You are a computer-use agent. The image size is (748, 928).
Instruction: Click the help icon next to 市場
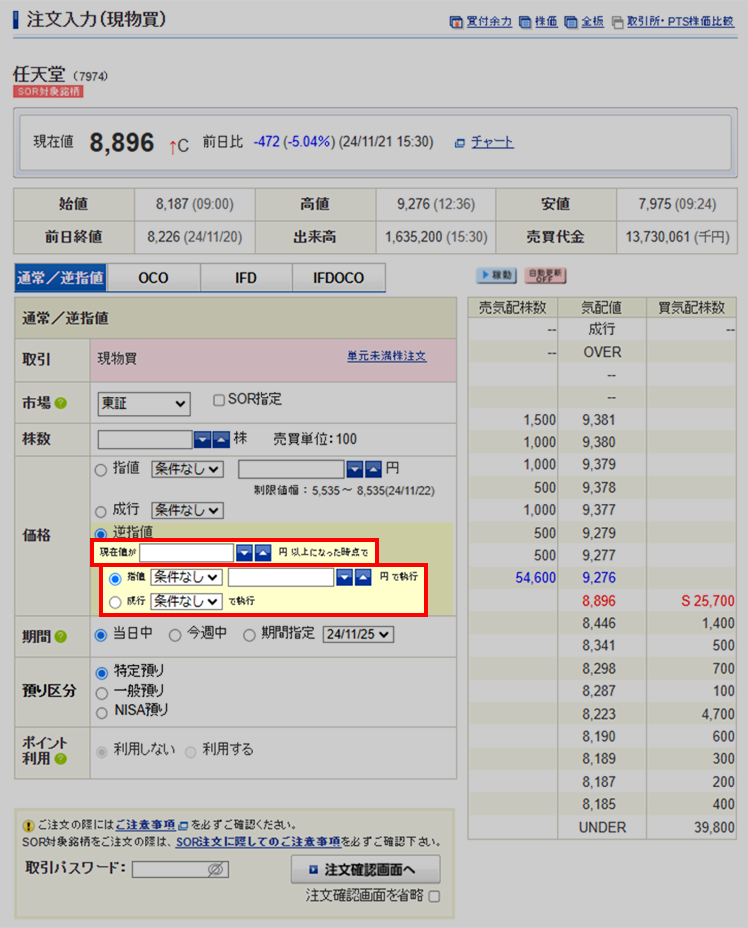point(60,403)
